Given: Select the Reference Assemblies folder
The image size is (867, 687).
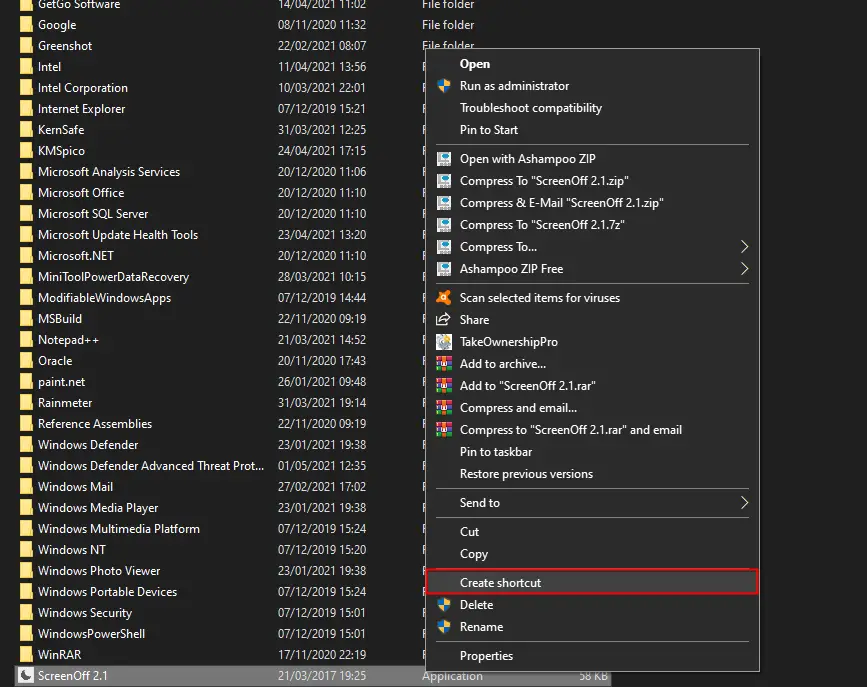Looking at the screenshot, I should click(95, 424).
